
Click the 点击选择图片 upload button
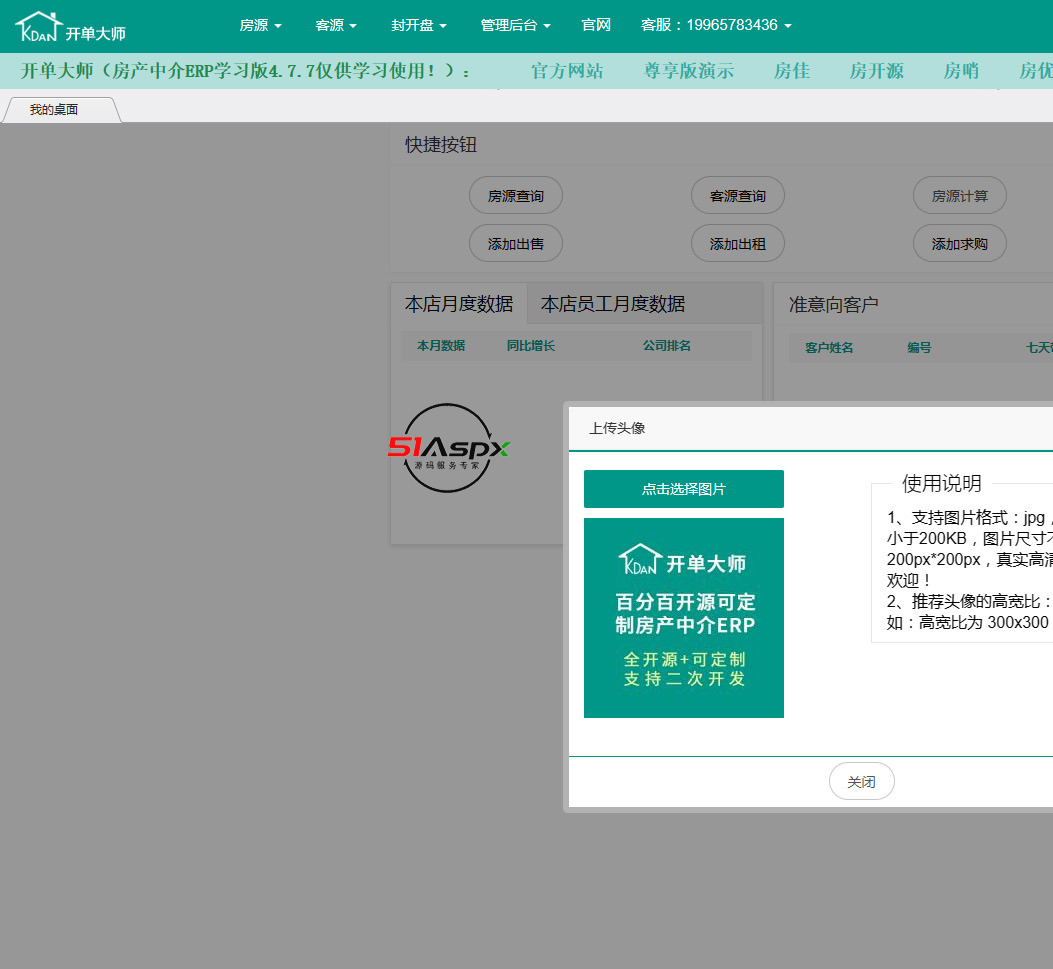(x=684, y=489)
